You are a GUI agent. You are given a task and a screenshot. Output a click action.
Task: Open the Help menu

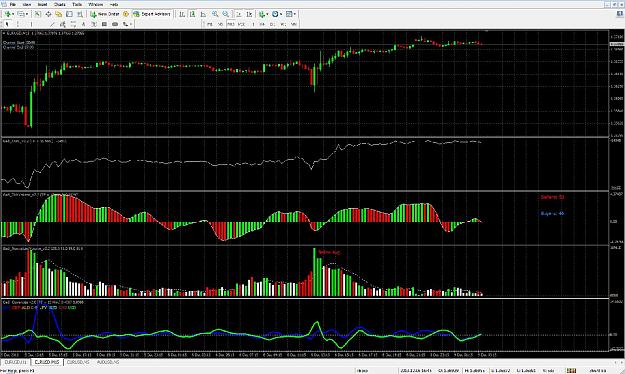(114, 4)
